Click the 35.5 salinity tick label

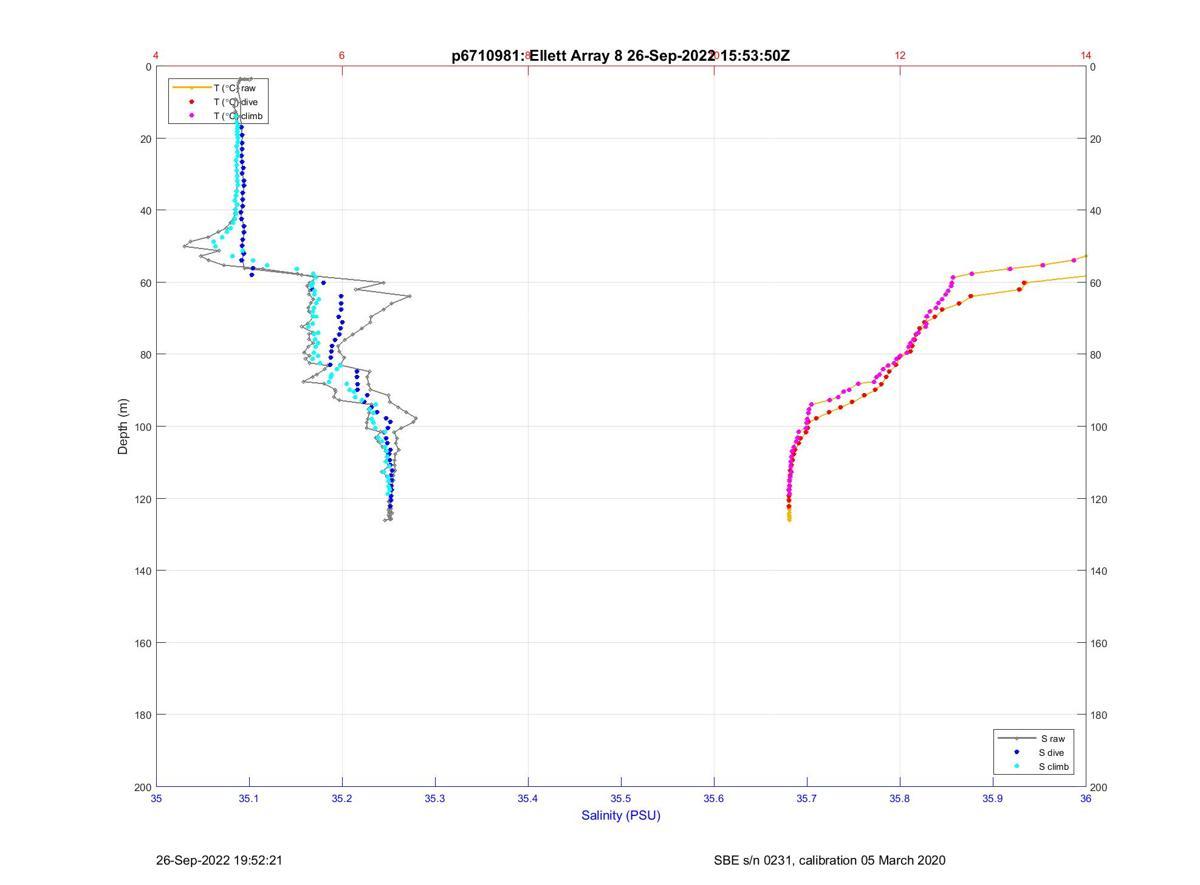[621, 799]
